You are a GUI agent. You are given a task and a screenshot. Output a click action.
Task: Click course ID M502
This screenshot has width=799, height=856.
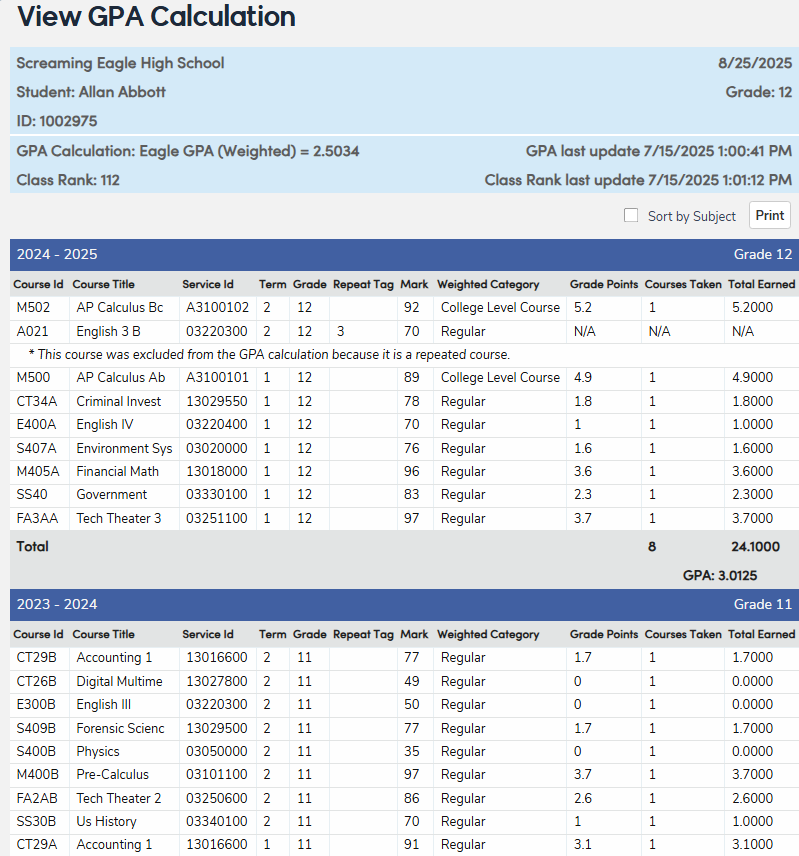33,307
